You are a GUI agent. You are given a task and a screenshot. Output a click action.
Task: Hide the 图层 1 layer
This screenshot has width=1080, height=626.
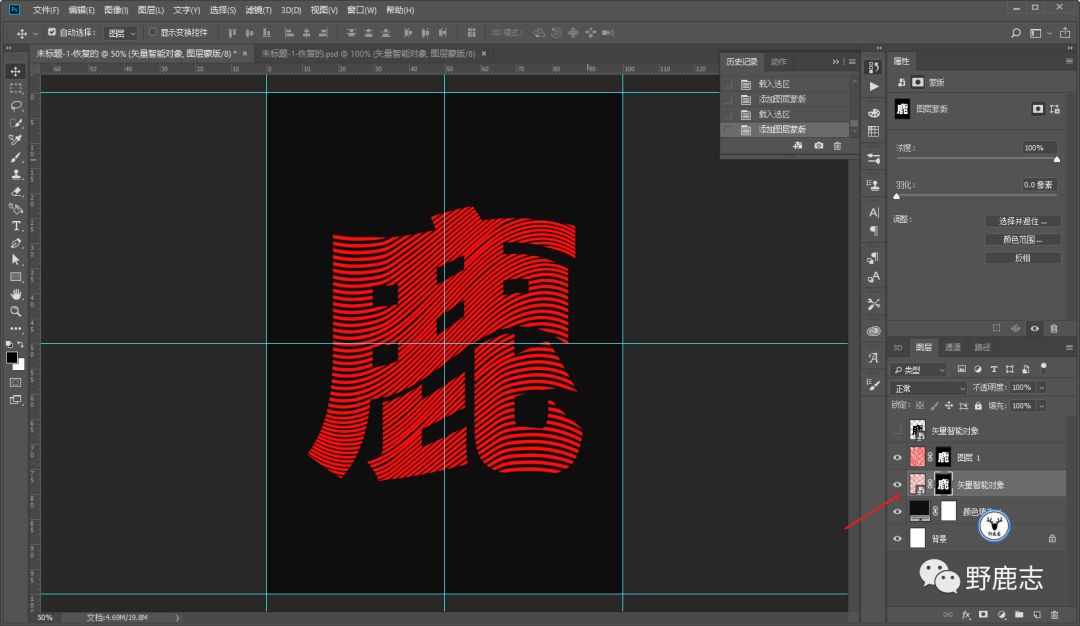pos(897,457)
